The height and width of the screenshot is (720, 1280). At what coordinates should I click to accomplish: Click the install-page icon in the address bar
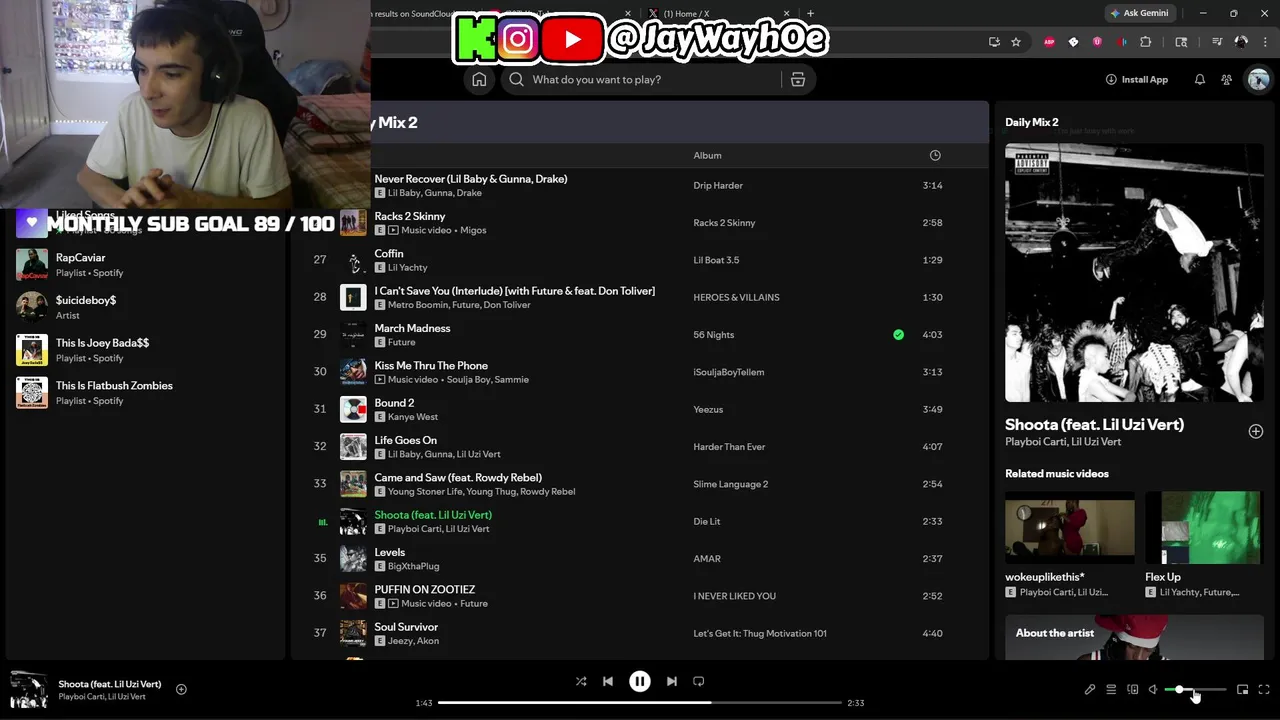tap(993, 42)
